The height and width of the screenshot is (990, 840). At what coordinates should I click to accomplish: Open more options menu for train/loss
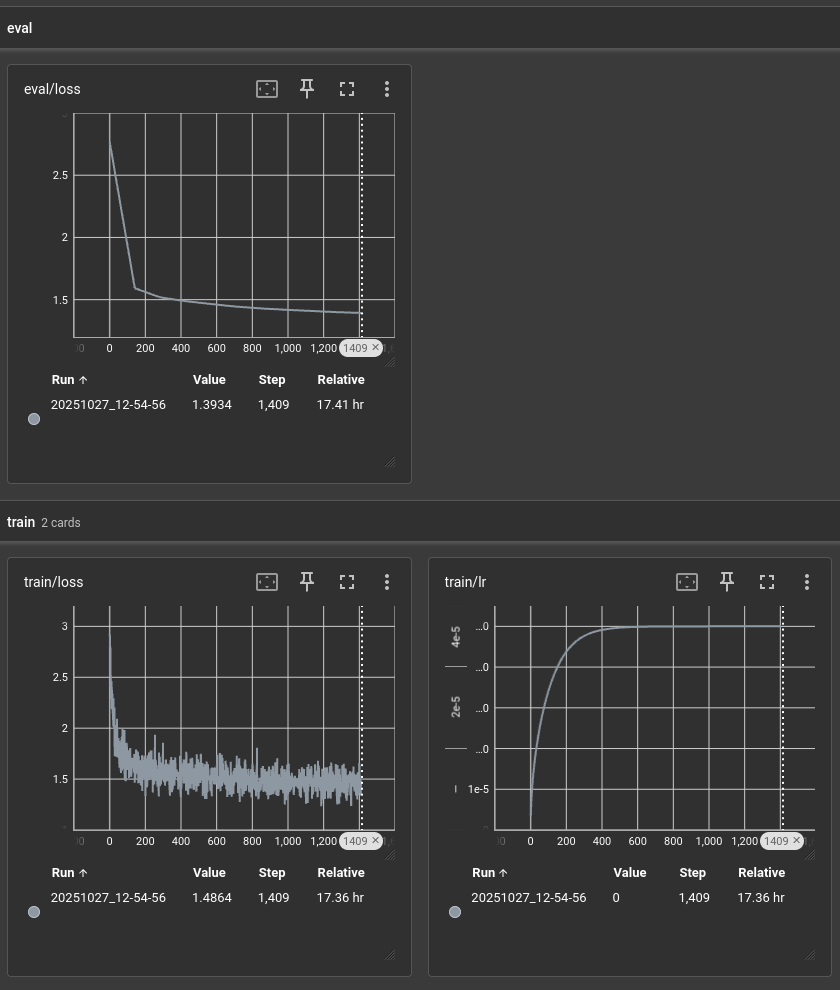[387, 582]
